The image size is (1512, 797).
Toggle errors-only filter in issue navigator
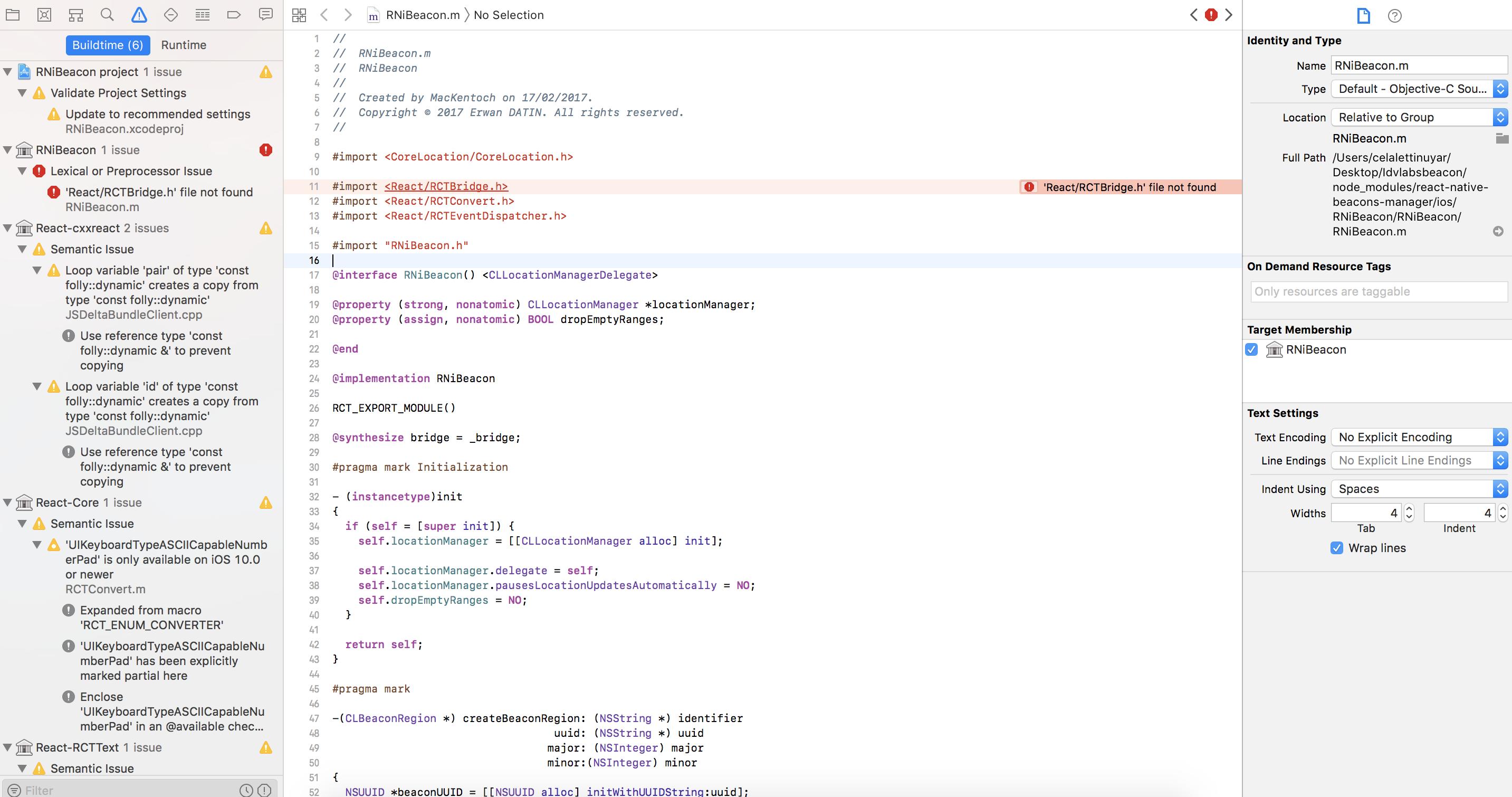click(x=265, y=791)
